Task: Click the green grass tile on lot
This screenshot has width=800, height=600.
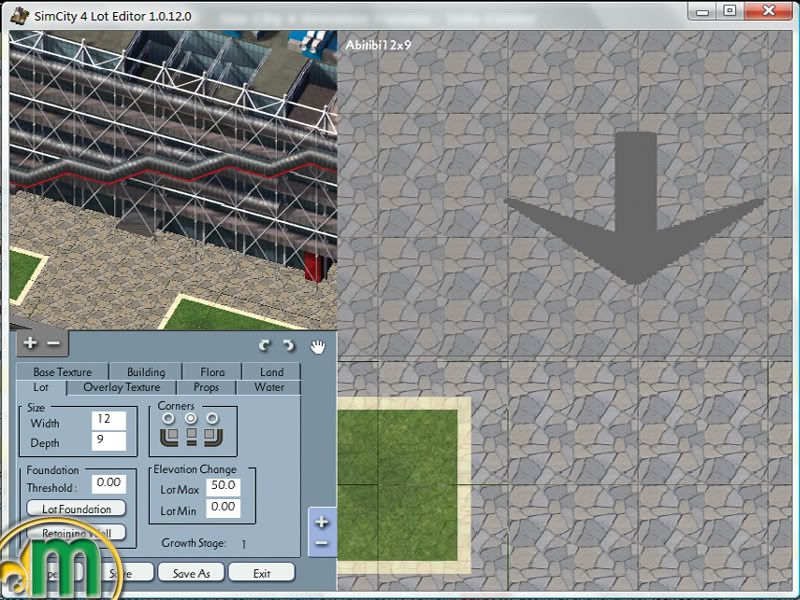Action: [x=397, y=485]
